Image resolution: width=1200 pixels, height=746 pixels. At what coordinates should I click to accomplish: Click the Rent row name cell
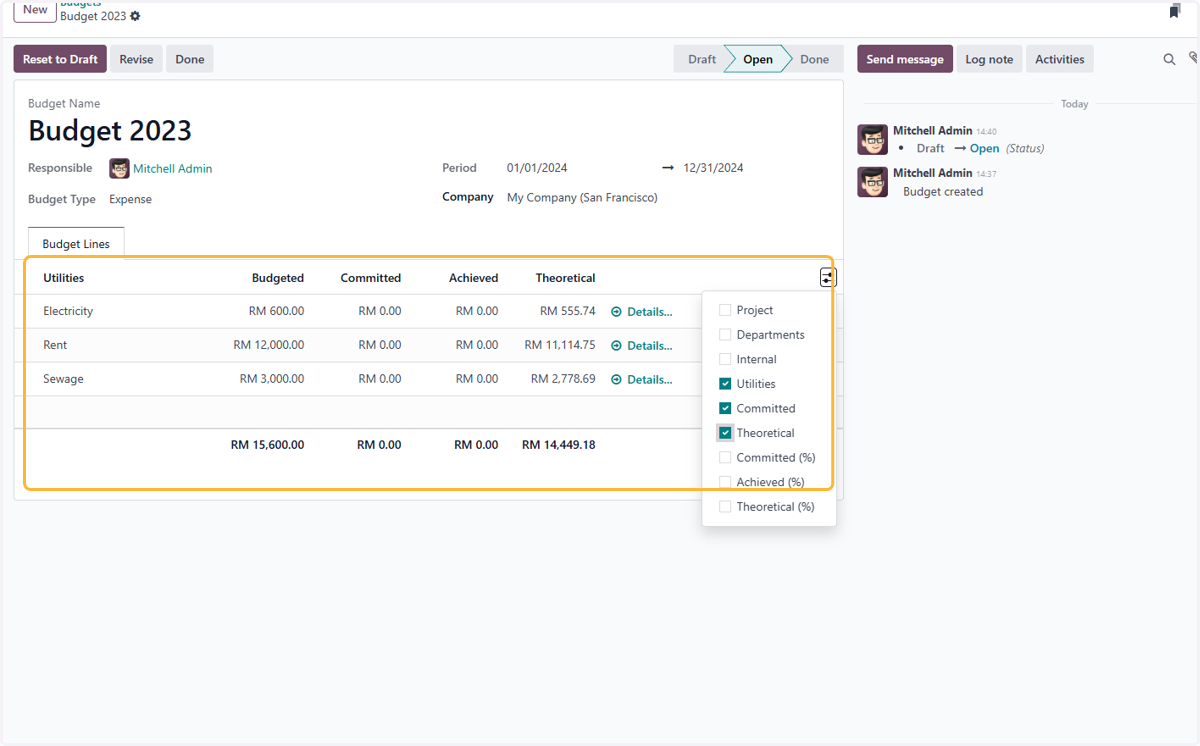click(55, 345)
